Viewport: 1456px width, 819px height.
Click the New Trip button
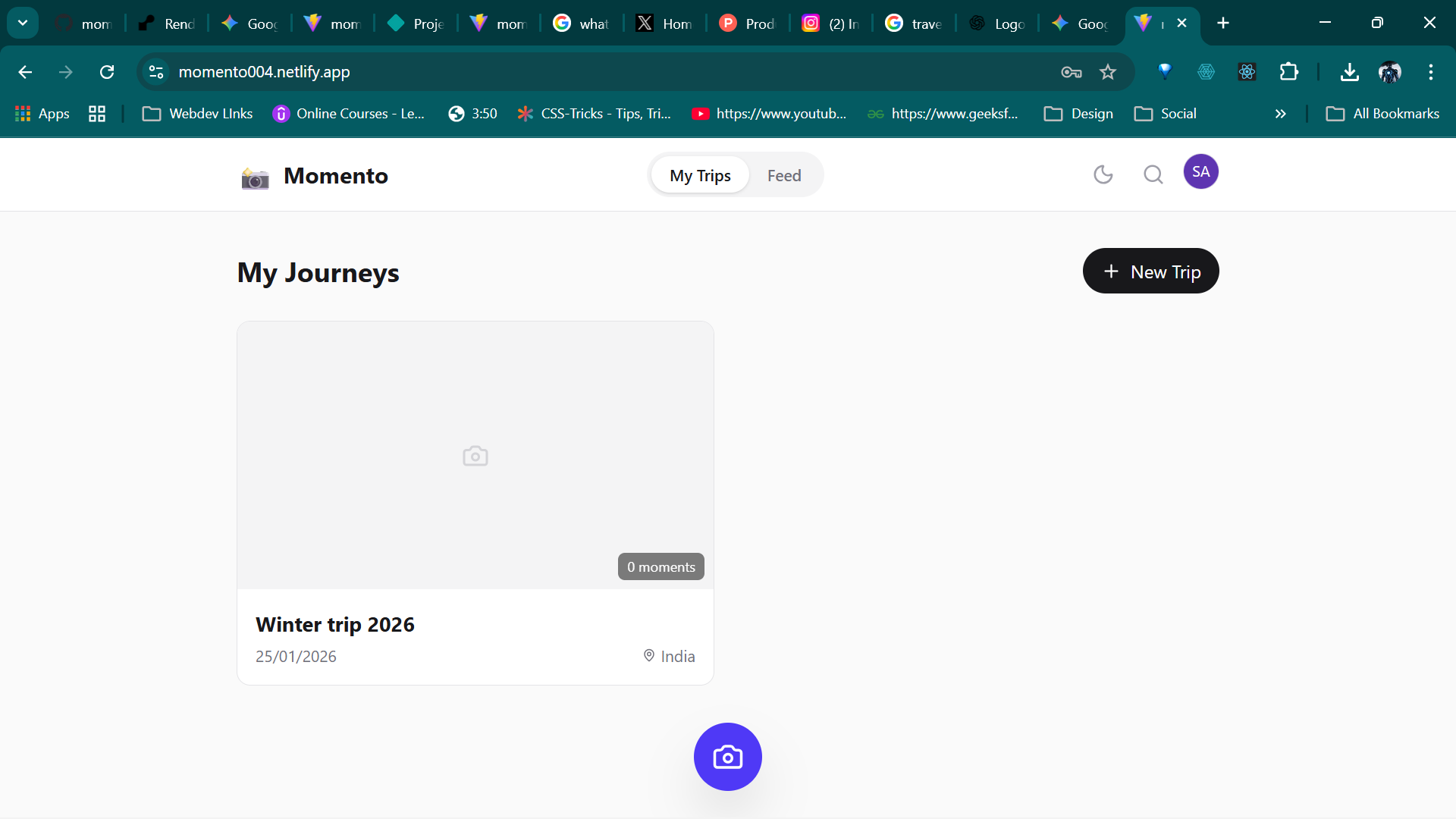pos(1150,271)
